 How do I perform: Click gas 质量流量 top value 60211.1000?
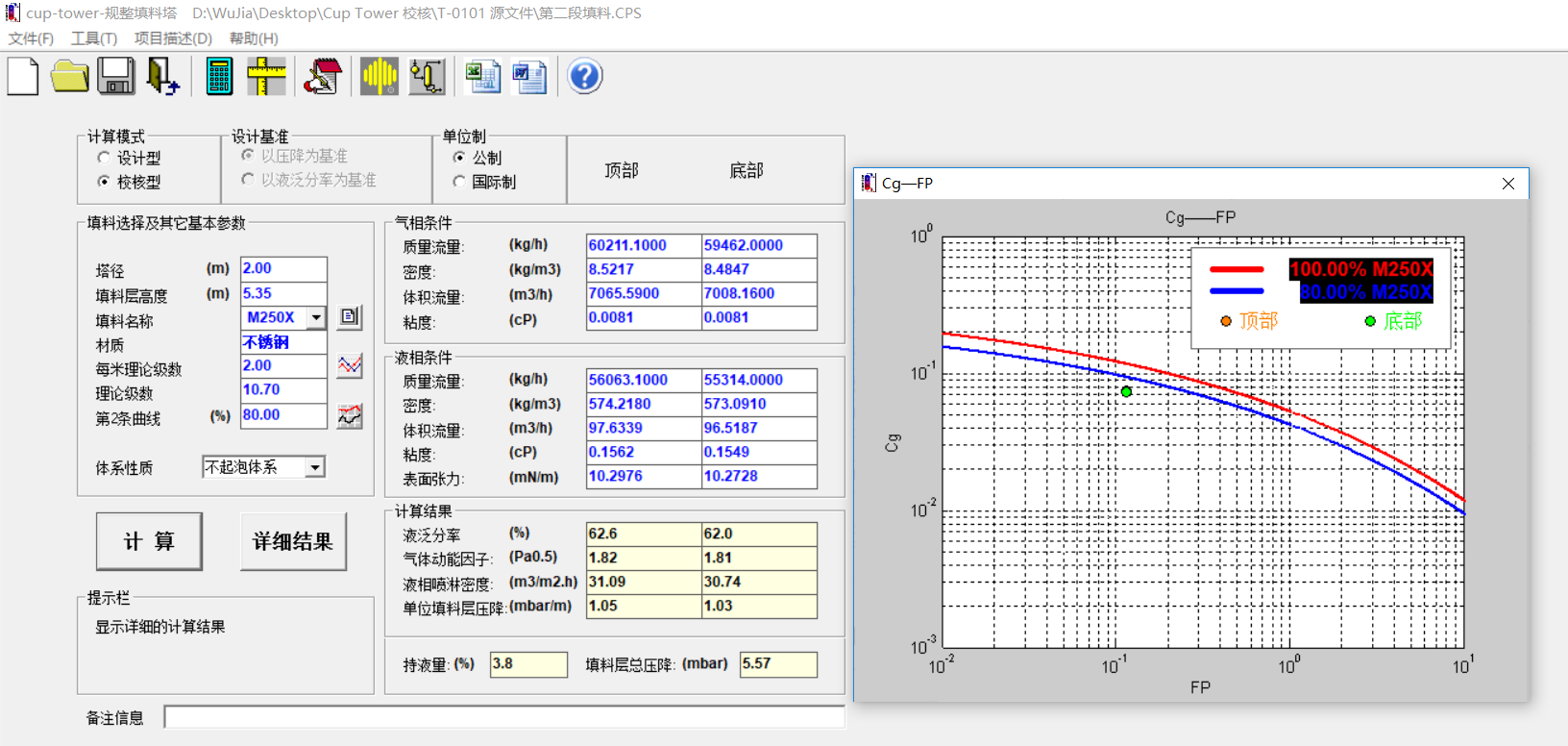[x=644, y=245]
